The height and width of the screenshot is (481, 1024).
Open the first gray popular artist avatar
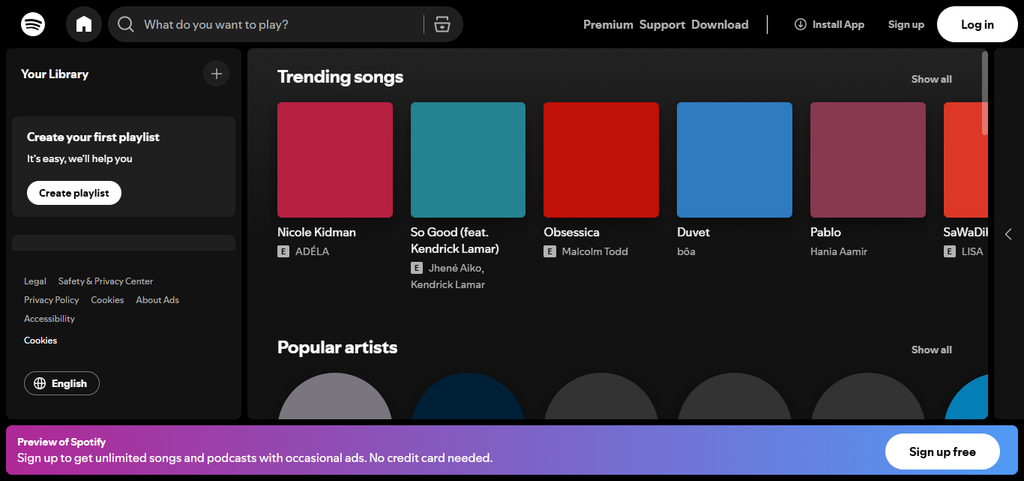click(x=335, y=396)
